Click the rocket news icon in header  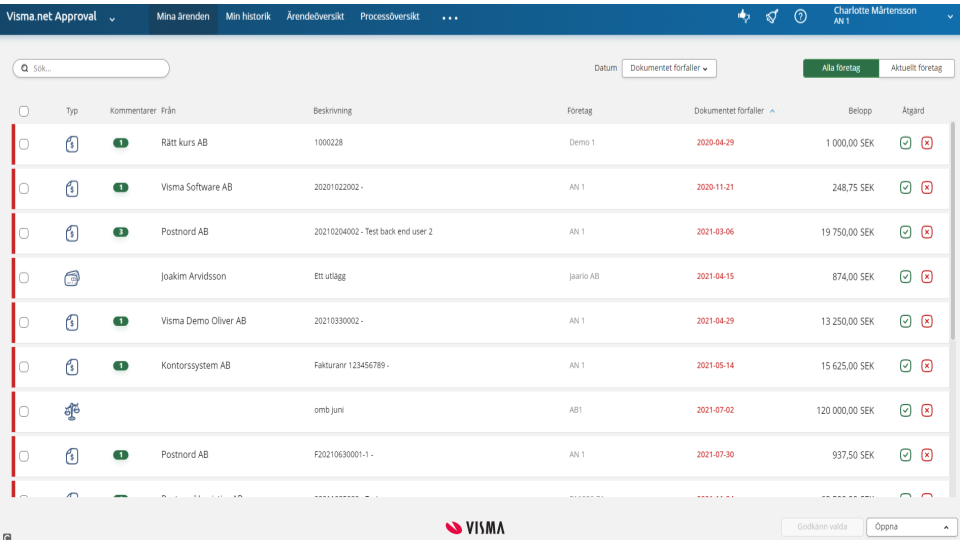pos(772,17)
